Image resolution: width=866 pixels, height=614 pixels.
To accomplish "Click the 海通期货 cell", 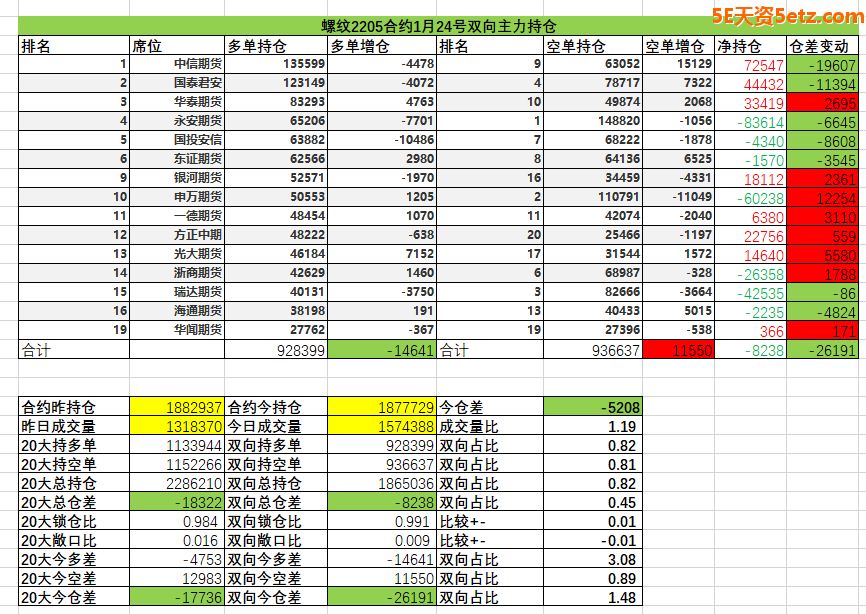I will pos(197,311).
